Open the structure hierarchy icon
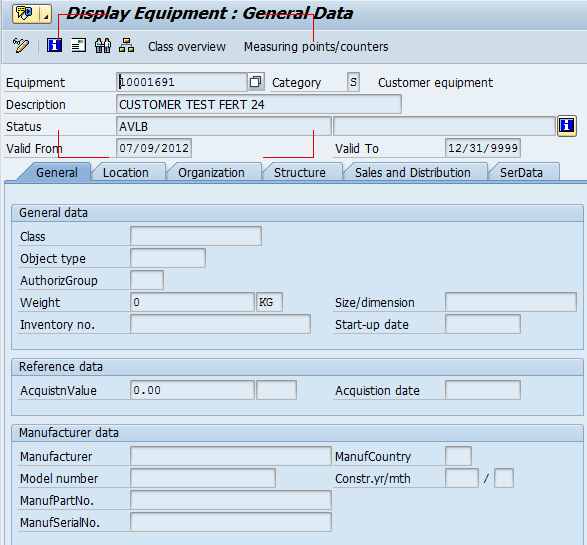This screenshot has width=587, height=545. (x=127, y=46)
